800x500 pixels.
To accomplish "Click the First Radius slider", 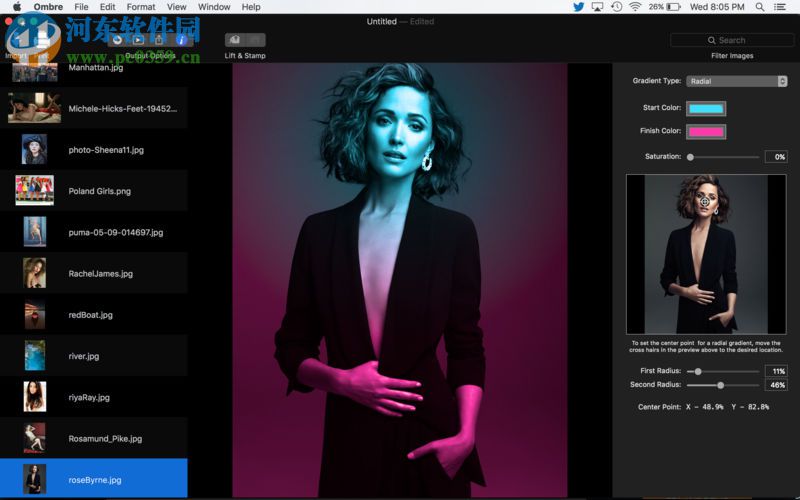I will (723, 371).
